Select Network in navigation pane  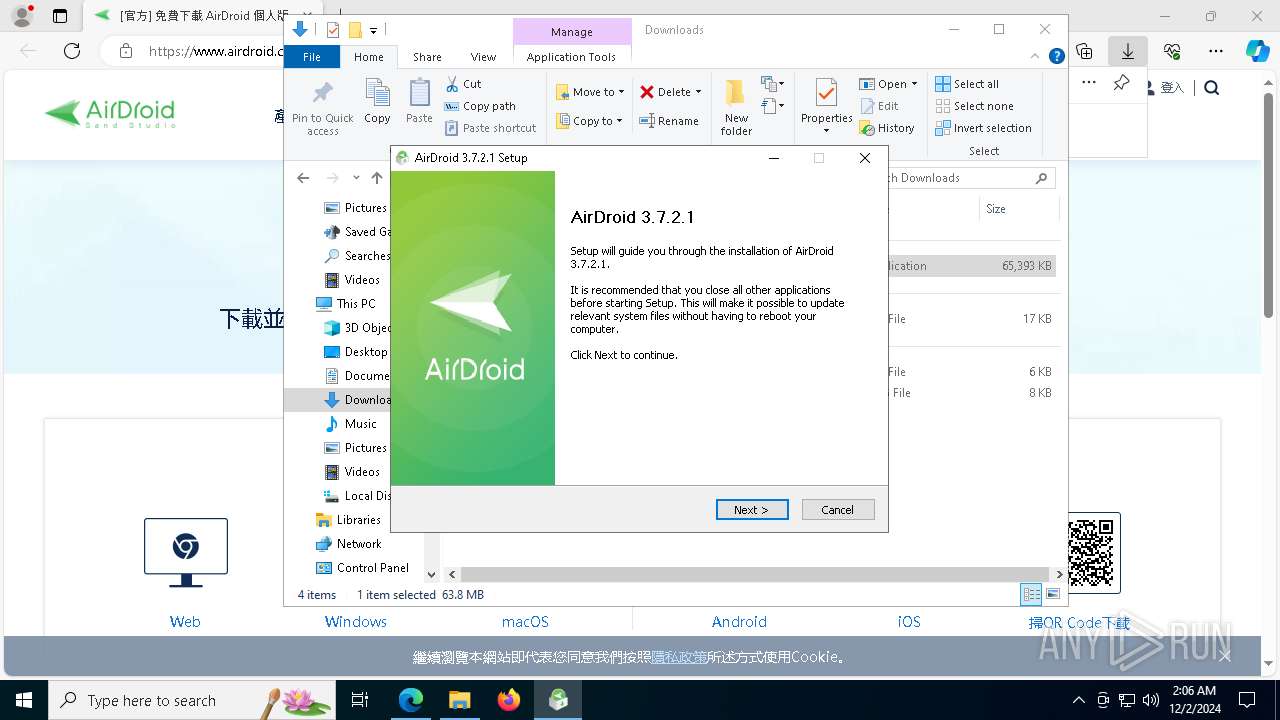pyautogui.click(x=348, y=544)
